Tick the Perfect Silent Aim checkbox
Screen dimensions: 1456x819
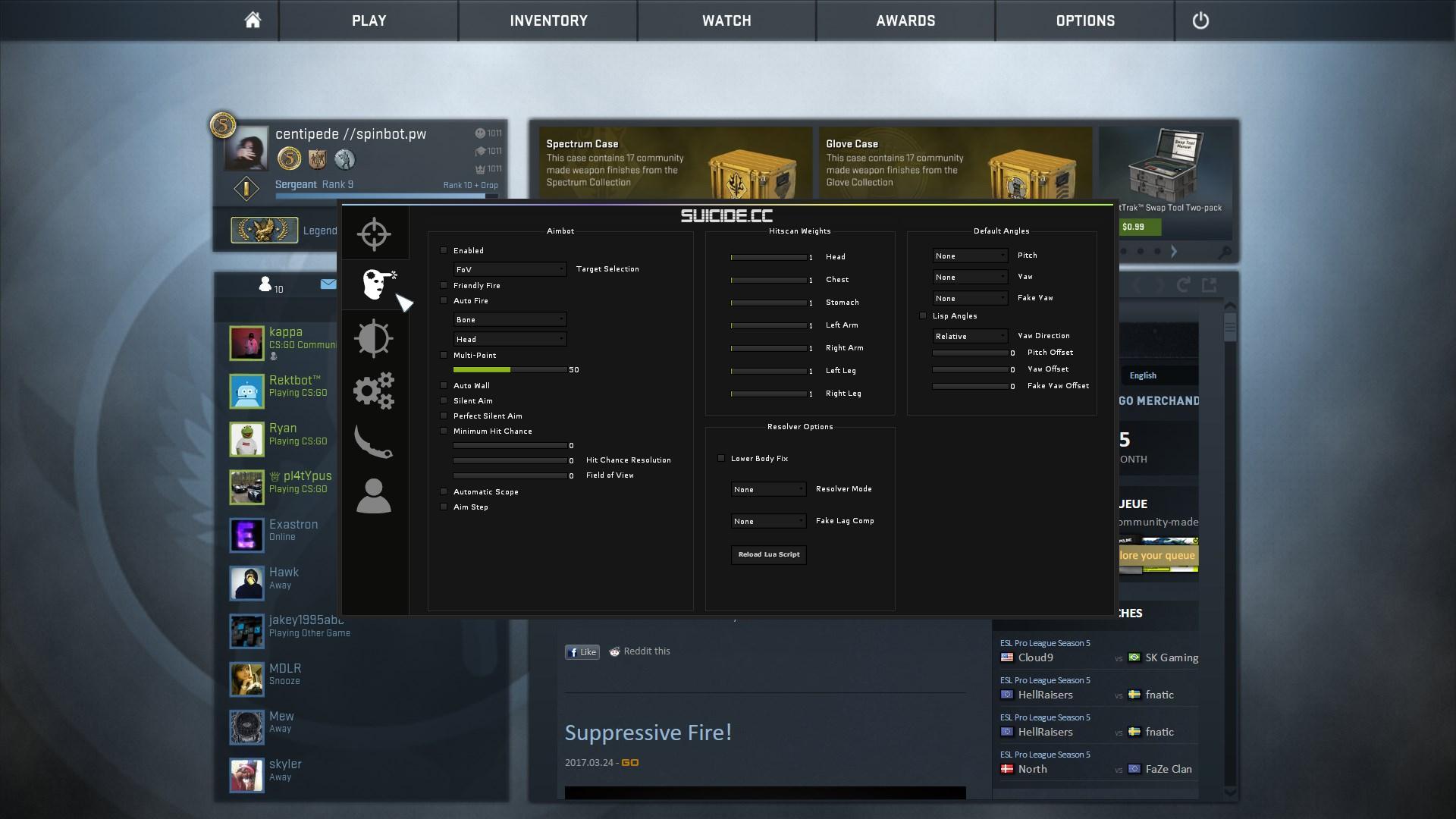[444, 416]
